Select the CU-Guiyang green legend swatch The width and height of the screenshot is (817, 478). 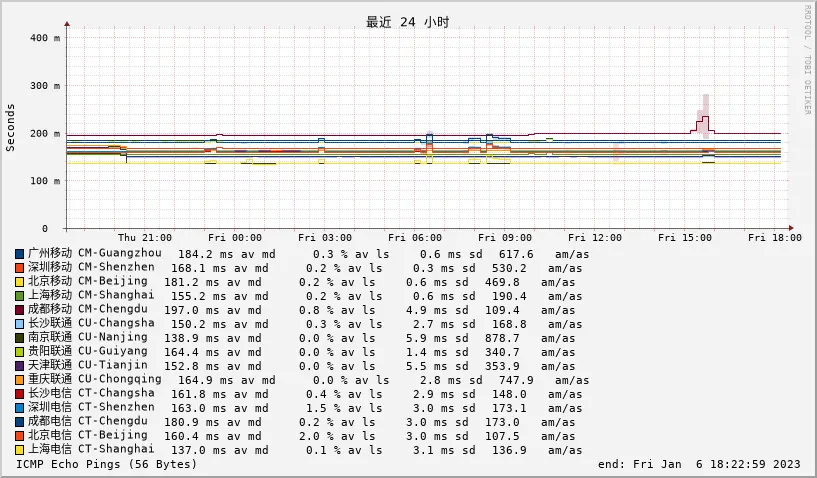coord(20,352)
